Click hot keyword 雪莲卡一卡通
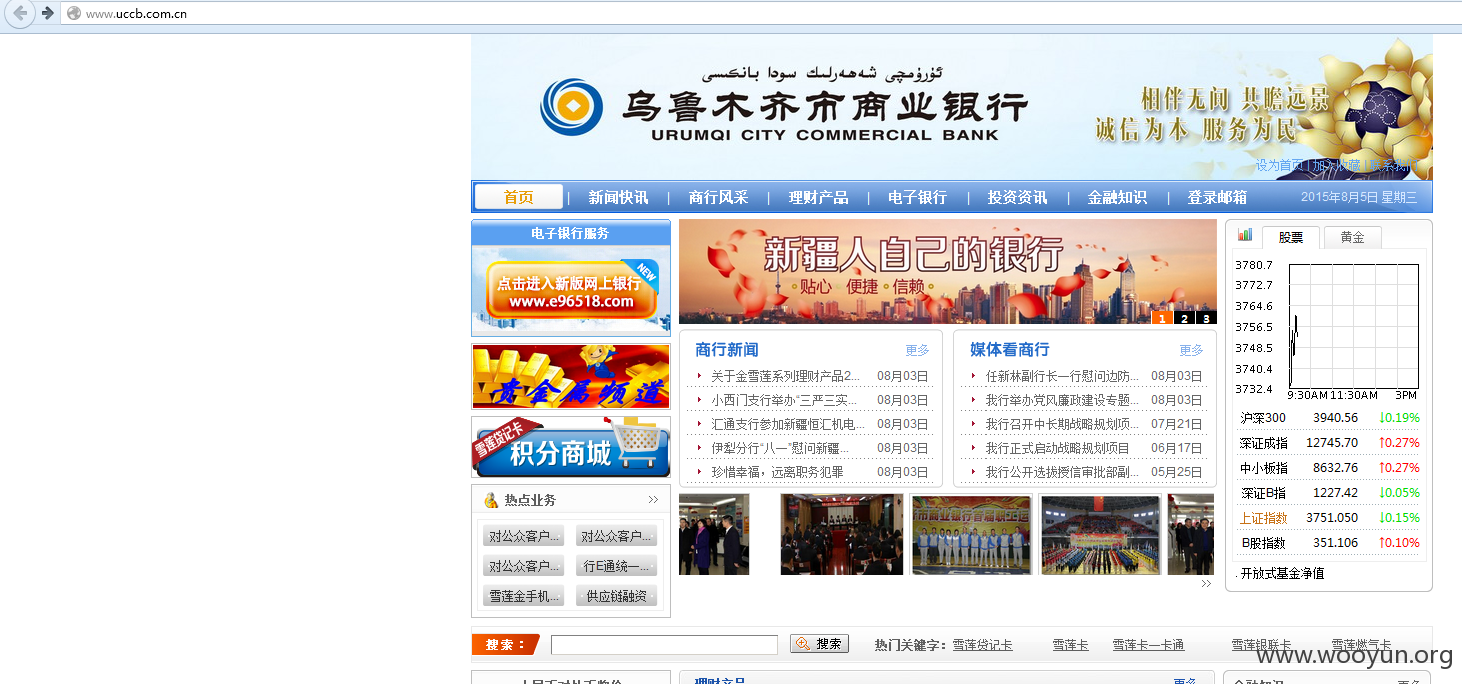Image resolution: width=1462 pixels, height=684 pixels. [1148, 645]
